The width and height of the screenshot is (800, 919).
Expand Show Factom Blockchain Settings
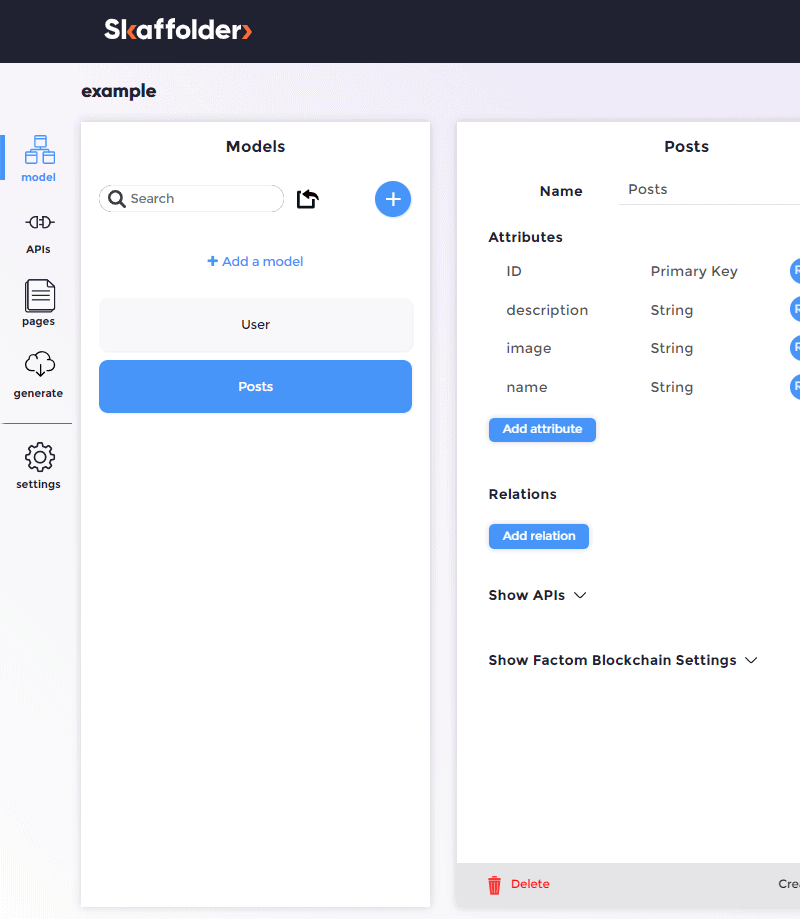pyautogui.click(x=622, y=660)
